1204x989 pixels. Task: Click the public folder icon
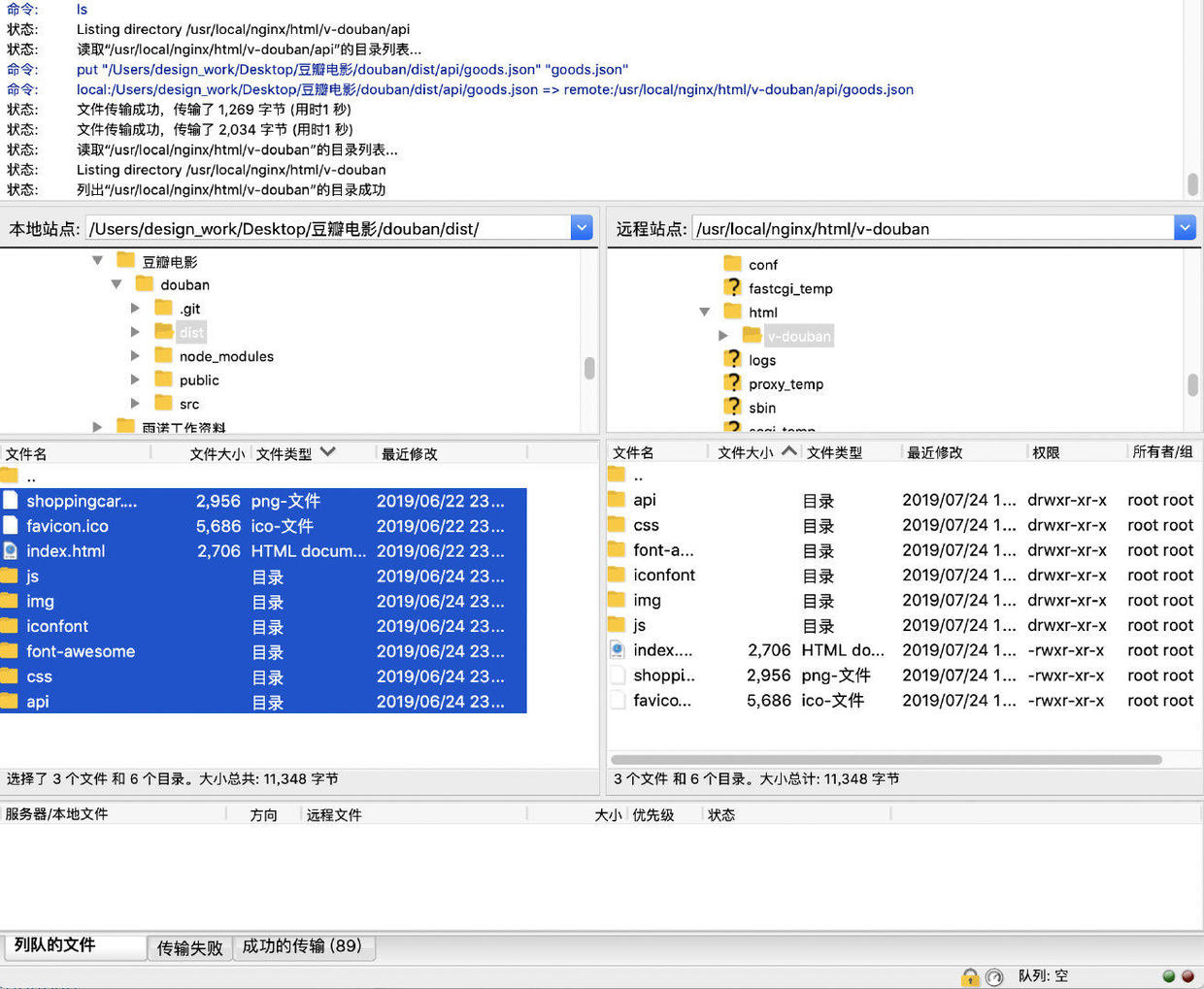[163, 379]
